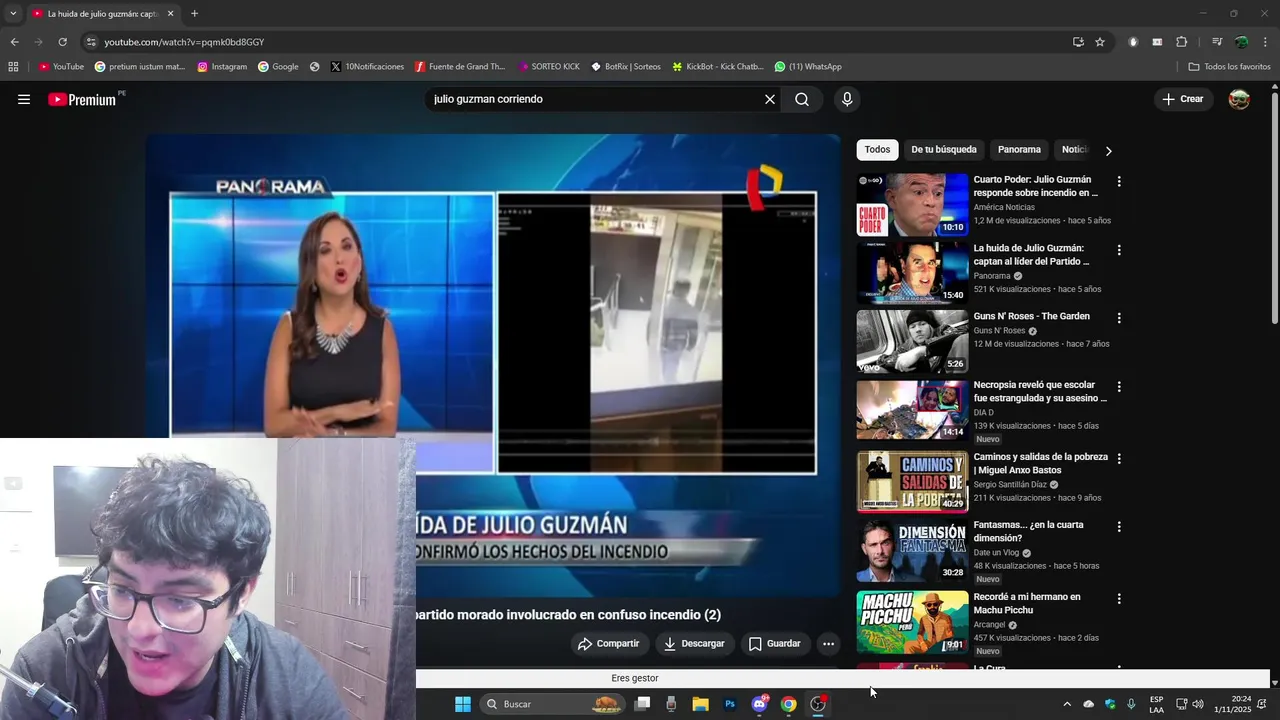Open the YouTube account avatar menu
Screen dimensions: 1280x720
click(x=1239, y=99)
